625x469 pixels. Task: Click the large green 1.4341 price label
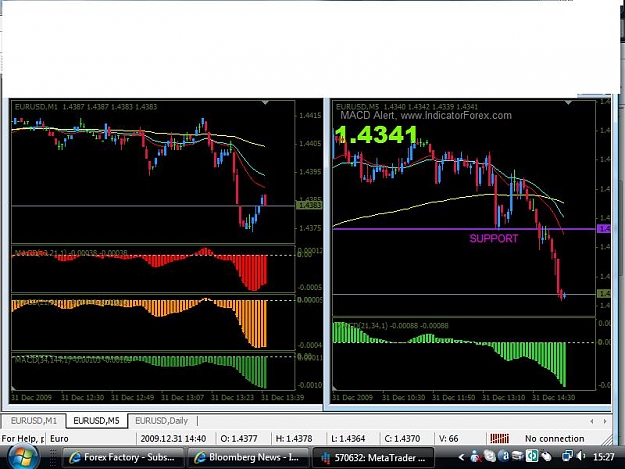pos(376,135)
